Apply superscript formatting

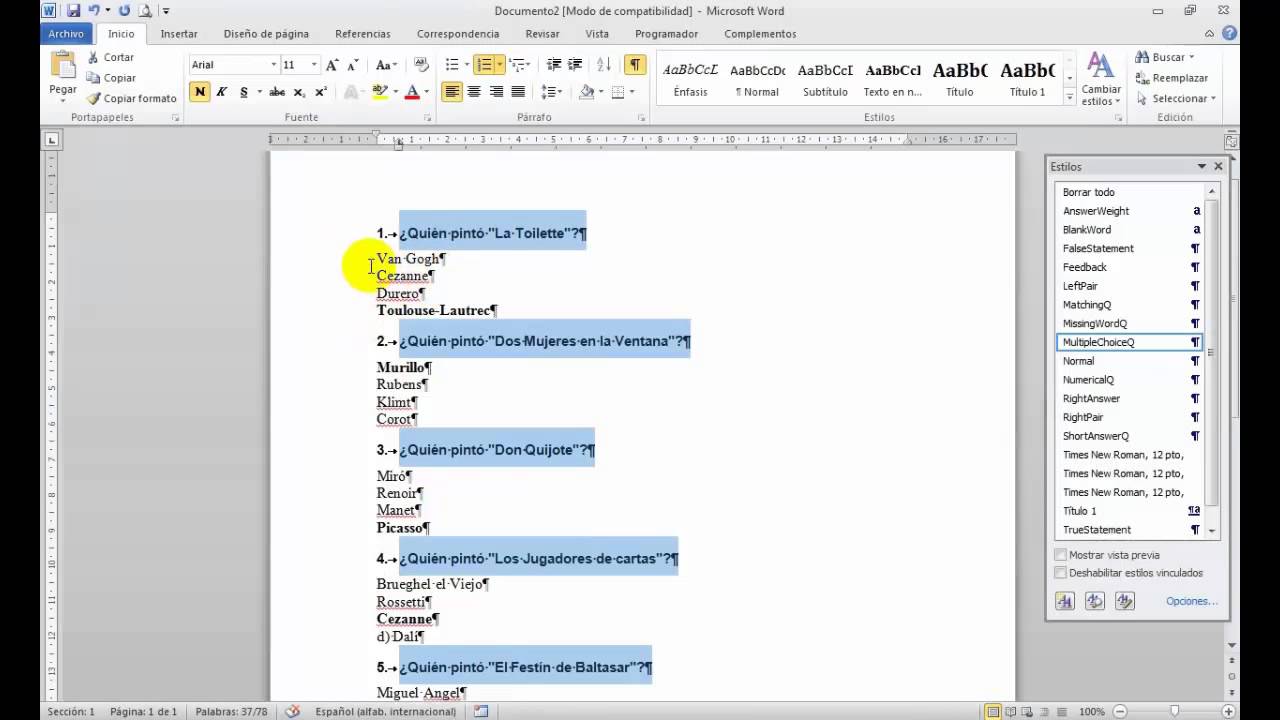tap(321, 92)
